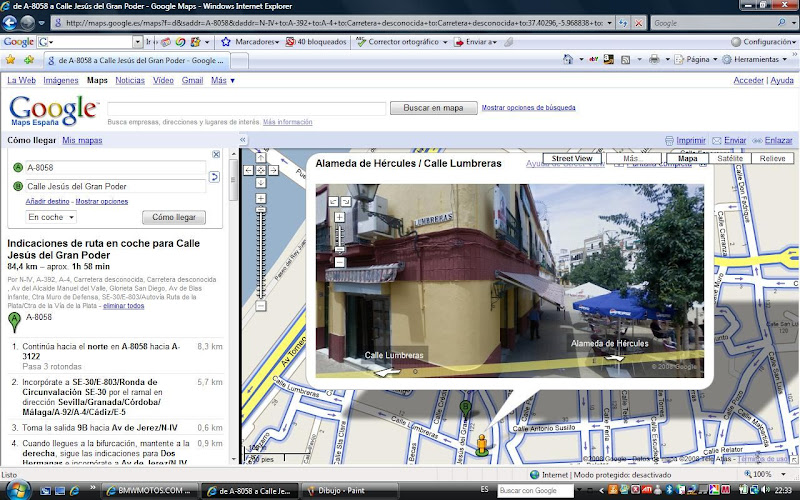Stop loading with the red X icon
This screenshot has width=800, height=500.
tap(638, 23)
